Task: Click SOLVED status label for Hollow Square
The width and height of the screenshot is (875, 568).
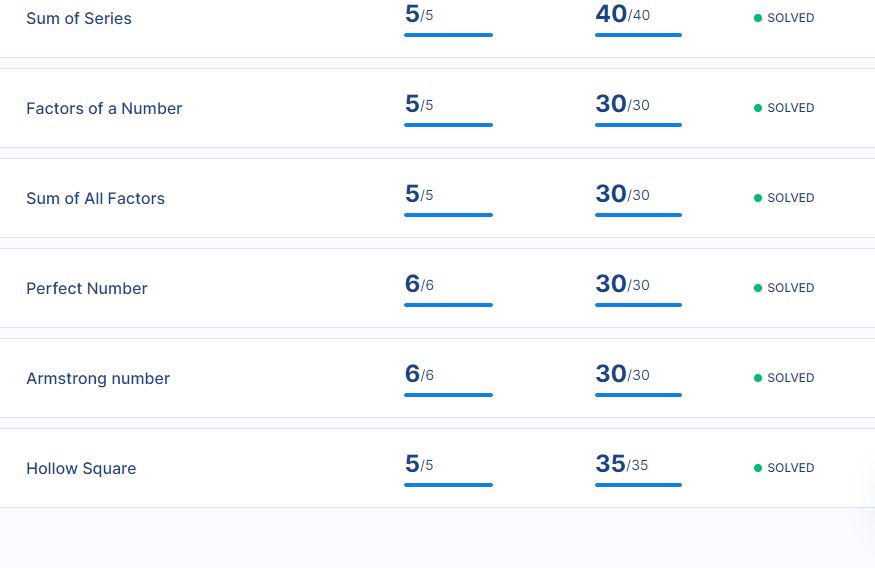Action: point(791,468)
